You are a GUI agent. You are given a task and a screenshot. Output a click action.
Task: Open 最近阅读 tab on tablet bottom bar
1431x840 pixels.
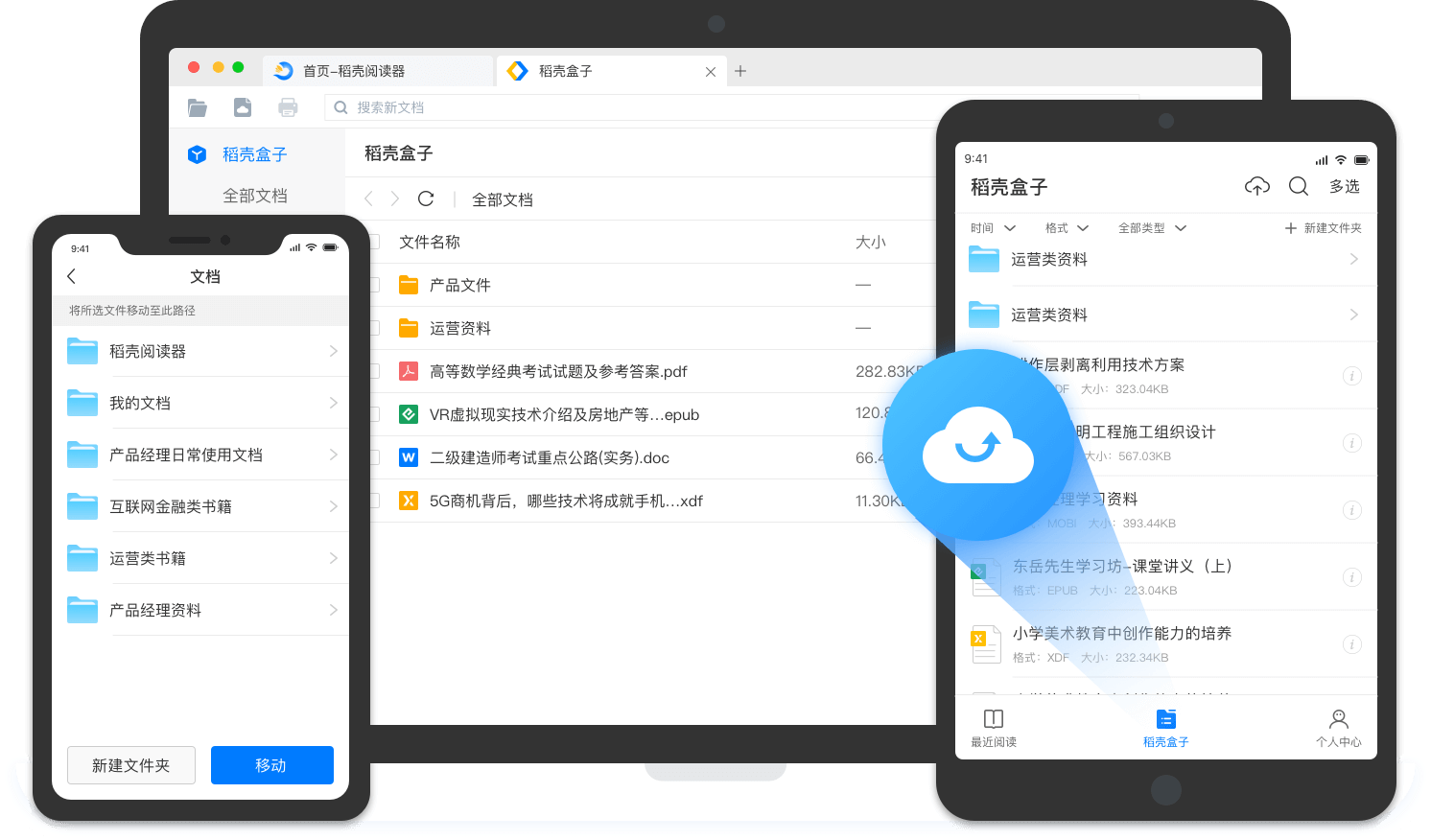(x=994, y=729)
